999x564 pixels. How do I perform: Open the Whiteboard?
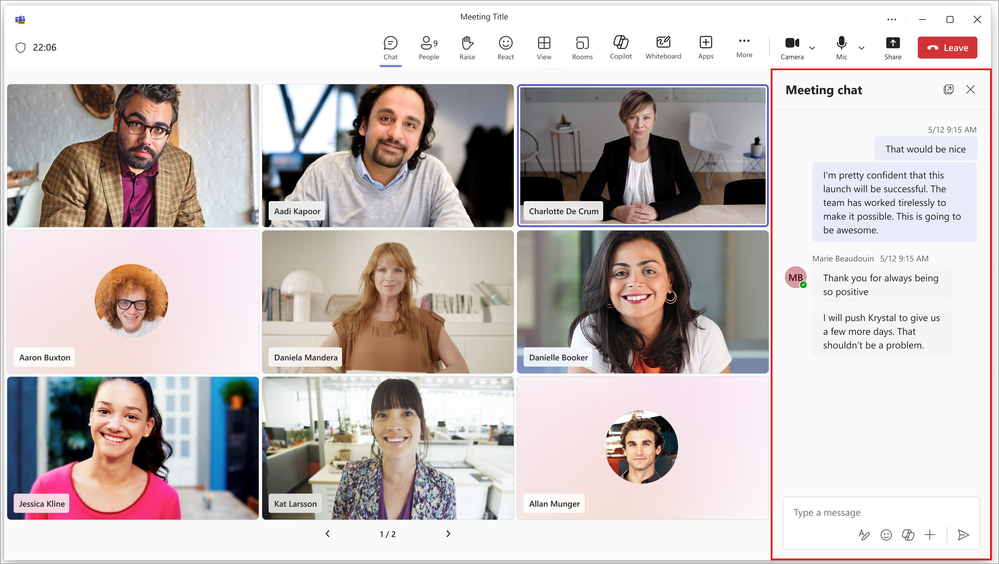click(x=663, y=48)
